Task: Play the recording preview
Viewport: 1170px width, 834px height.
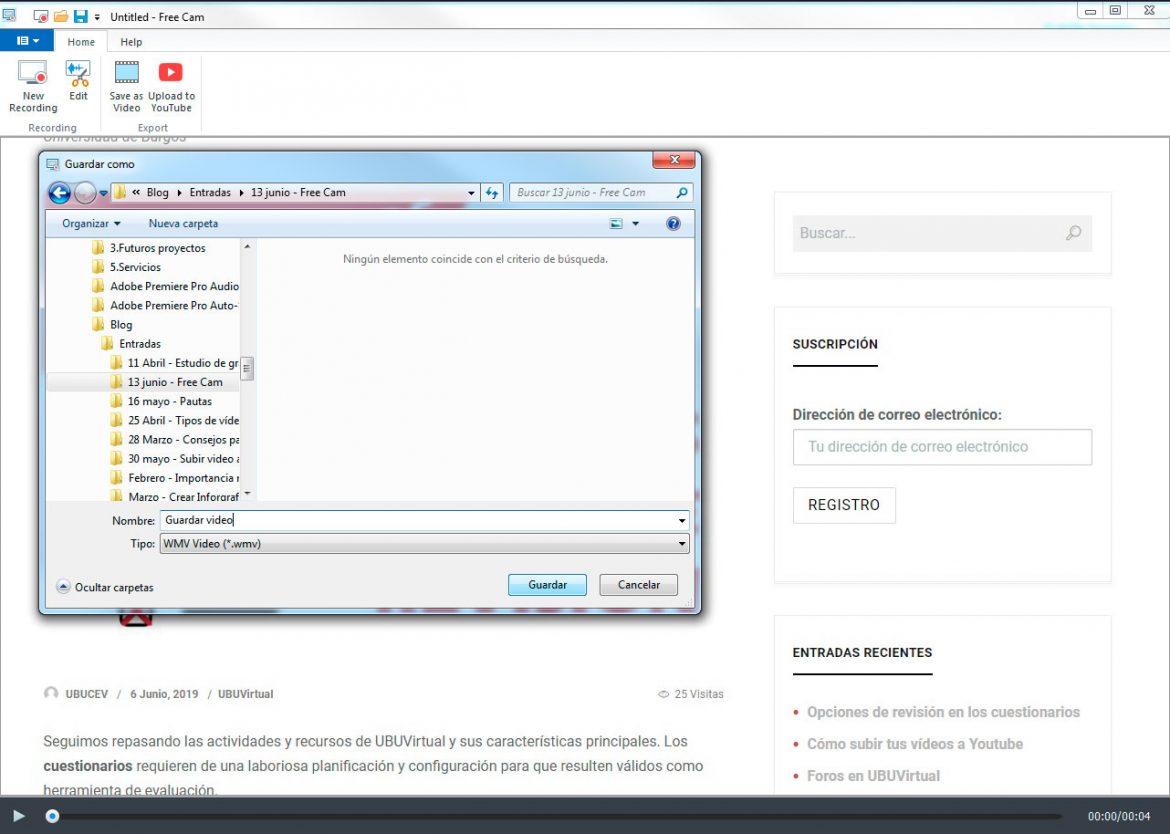Action: pyautogui.click(x=19, y=816)
